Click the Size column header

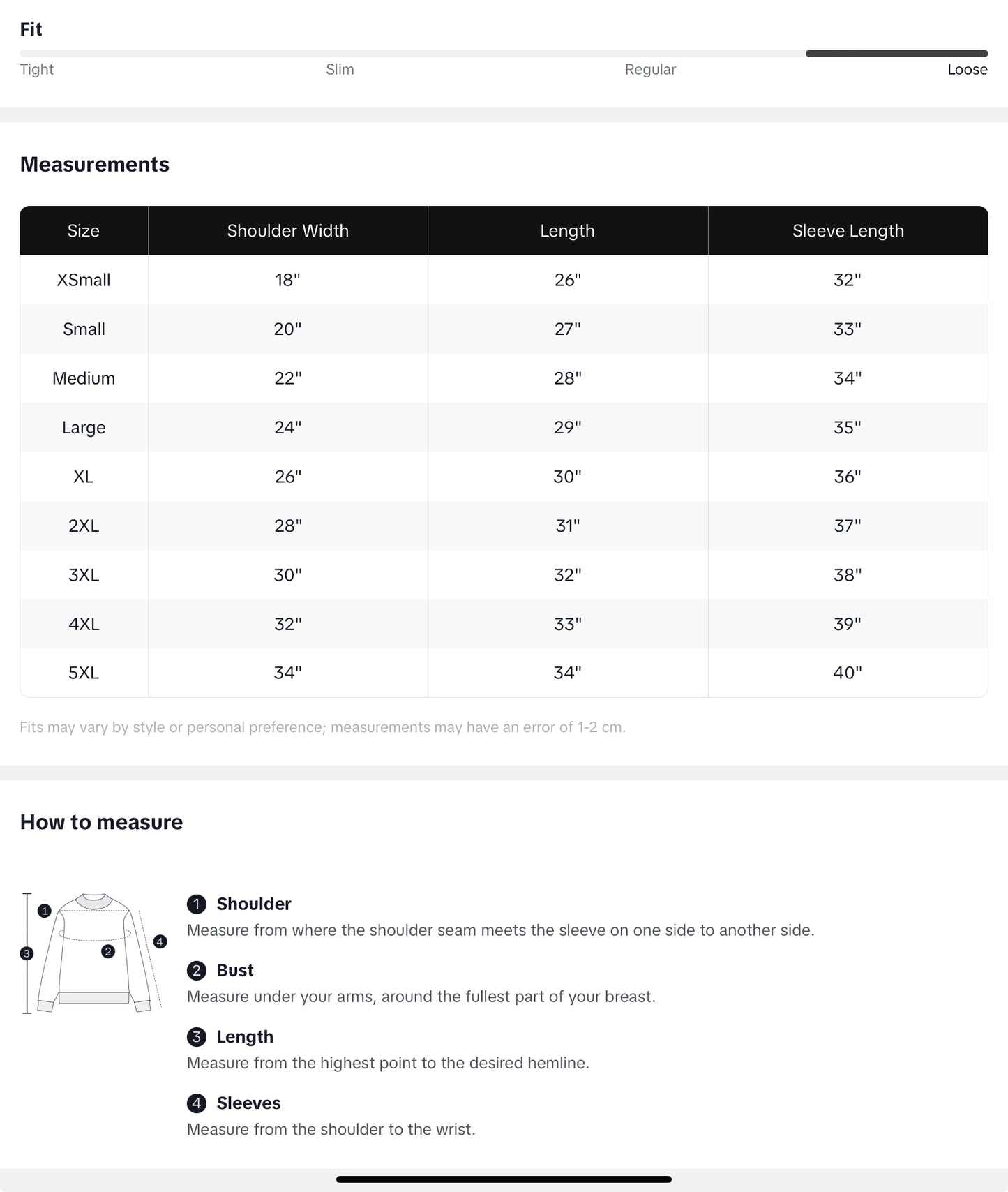point(83,231)
